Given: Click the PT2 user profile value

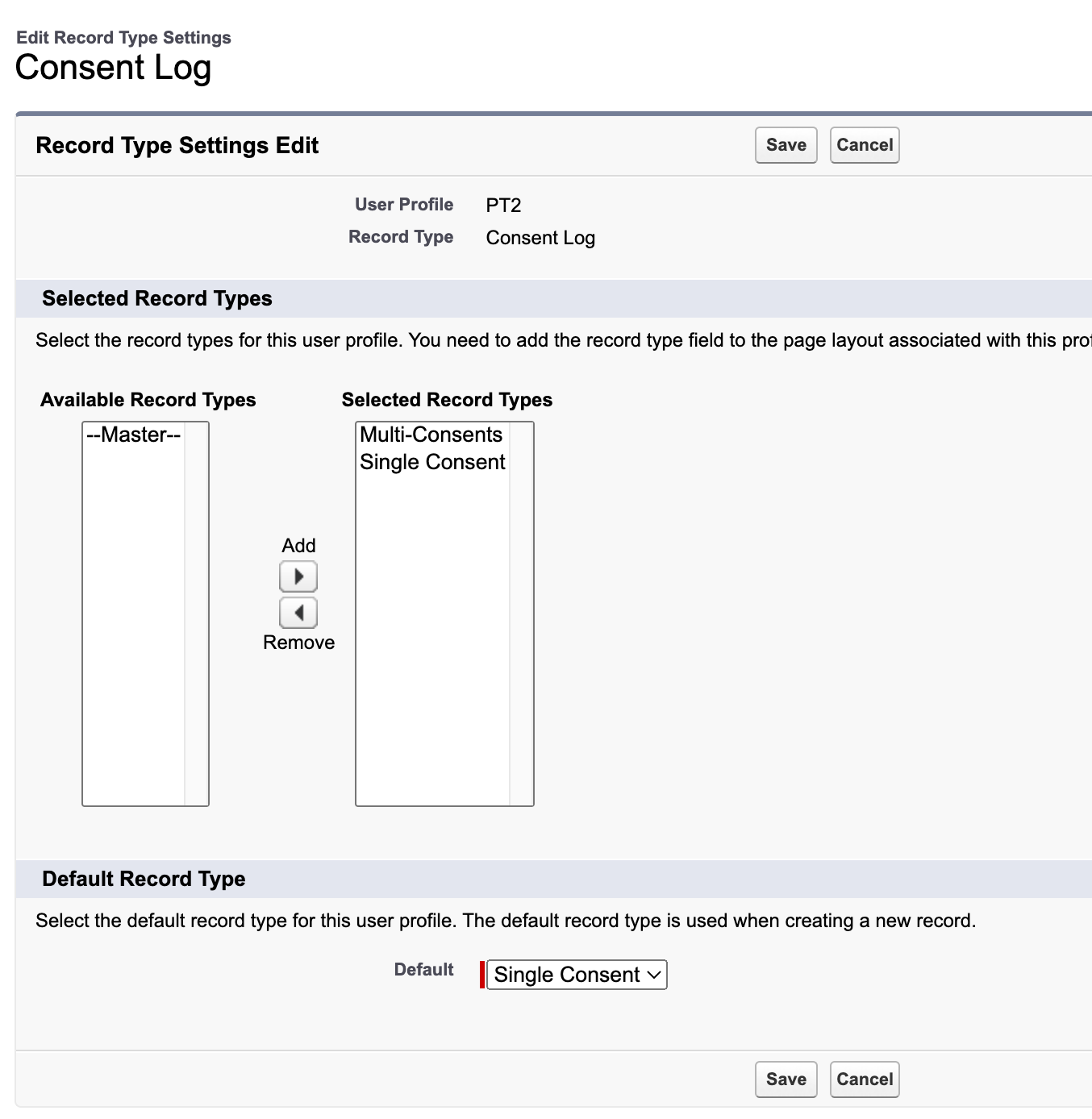Looking at the screenshot, I should click(503, 206).
